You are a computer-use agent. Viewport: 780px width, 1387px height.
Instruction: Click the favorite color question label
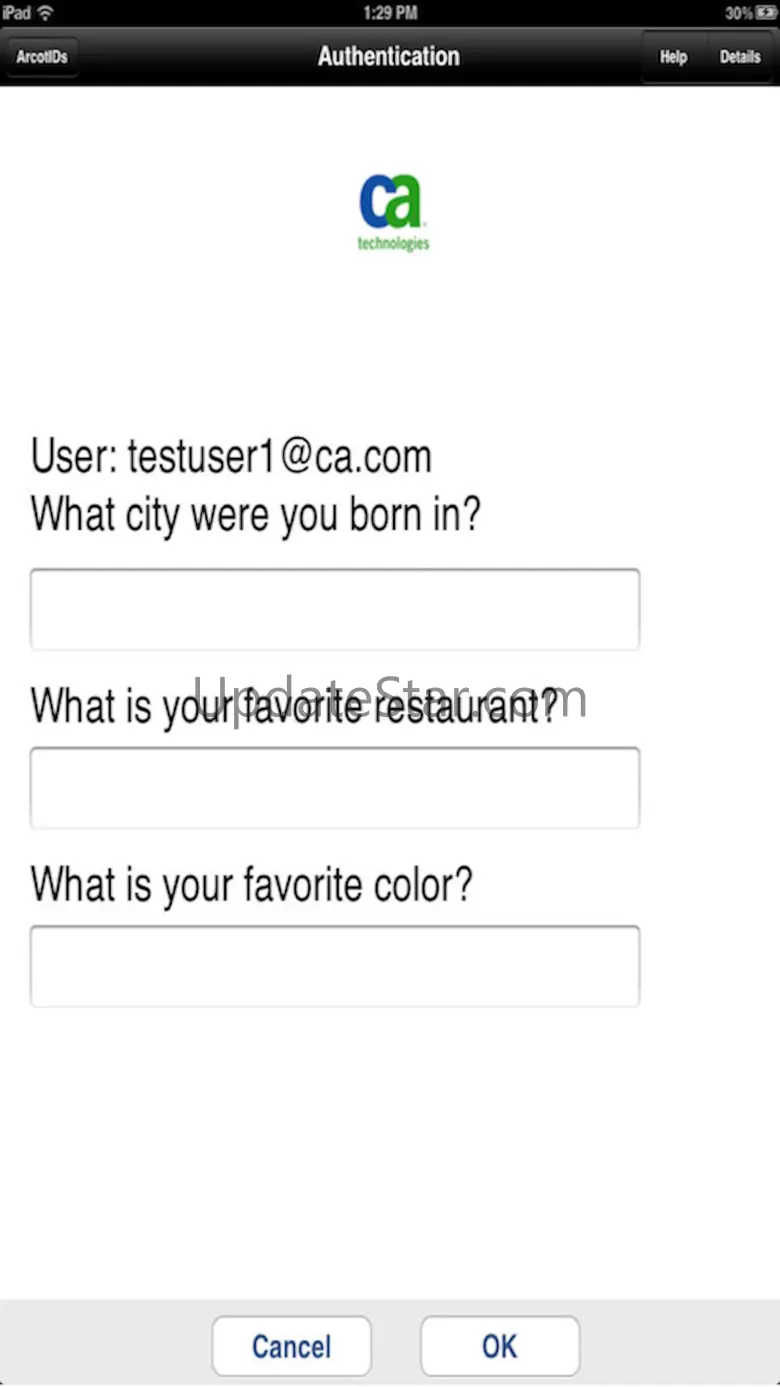point(251,885)
